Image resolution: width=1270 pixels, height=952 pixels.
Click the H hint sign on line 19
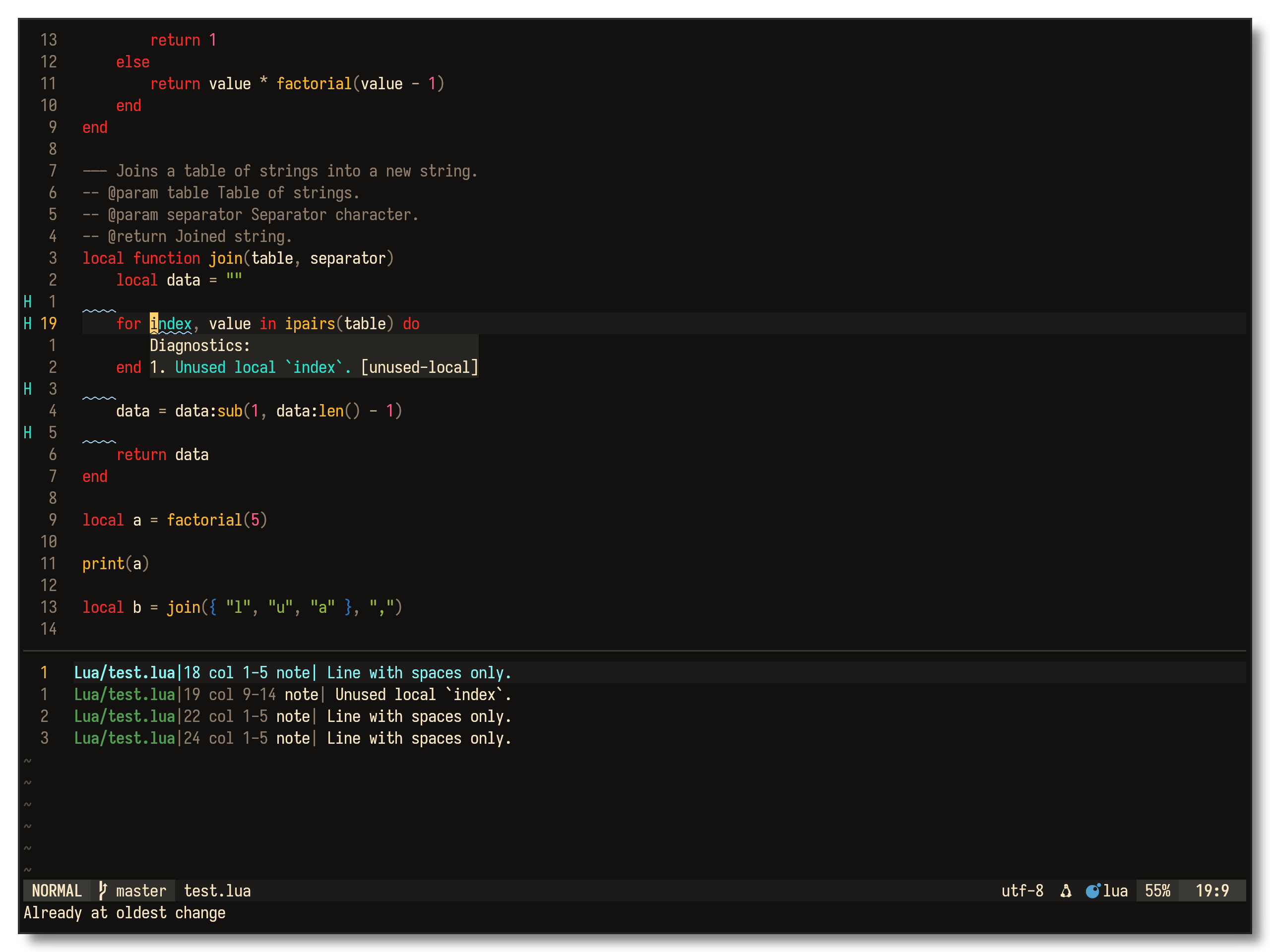click(x=28, y=324)
